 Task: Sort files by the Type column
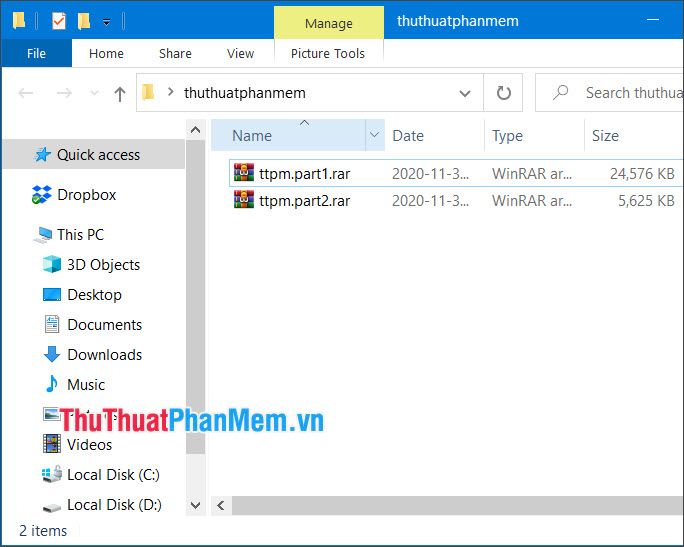click(534, 135)
